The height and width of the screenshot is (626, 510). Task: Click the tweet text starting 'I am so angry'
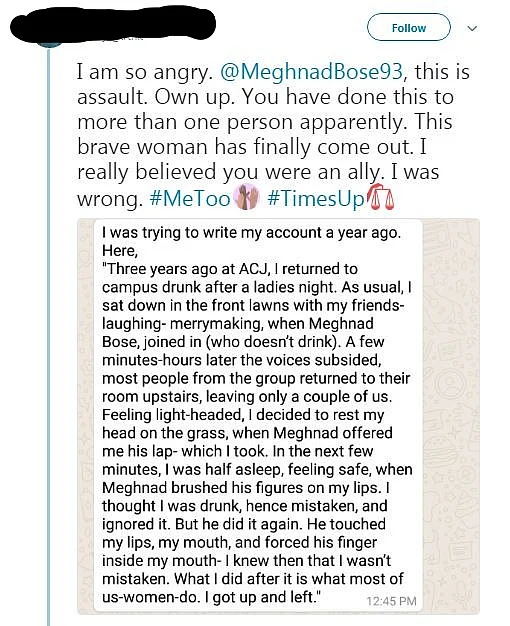[x=274, y=135]
